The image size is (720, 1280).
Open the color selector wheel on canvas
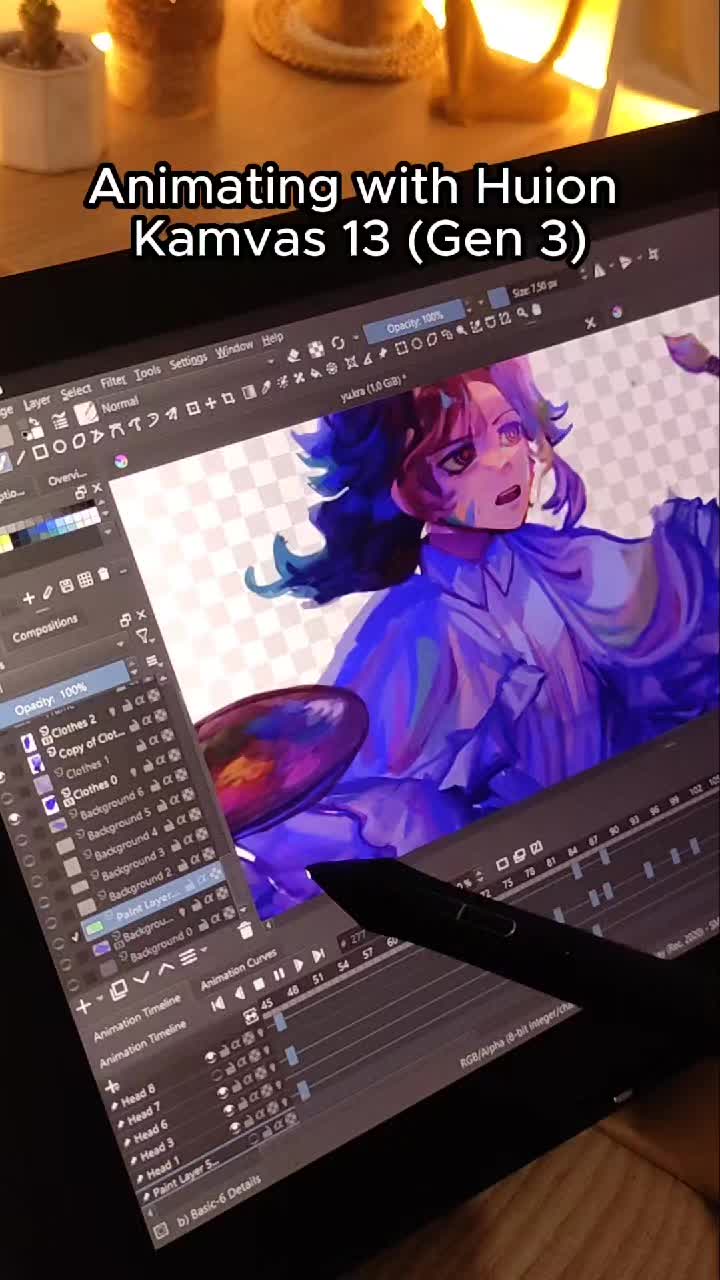tap(121, 461)
